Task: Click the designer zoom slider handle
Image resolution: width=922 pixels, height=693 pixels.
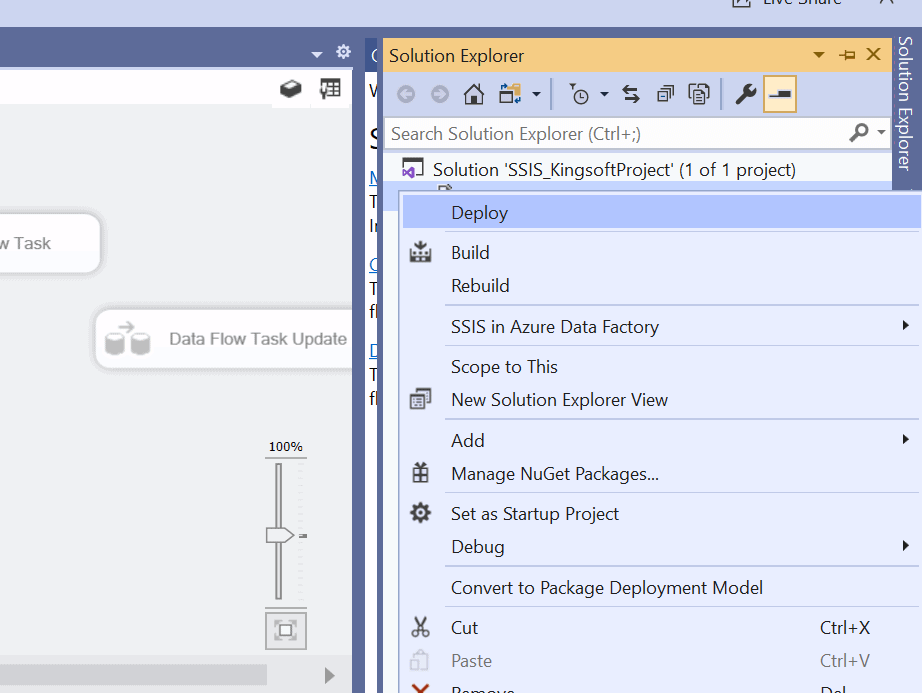Action: tap(279, 535)
